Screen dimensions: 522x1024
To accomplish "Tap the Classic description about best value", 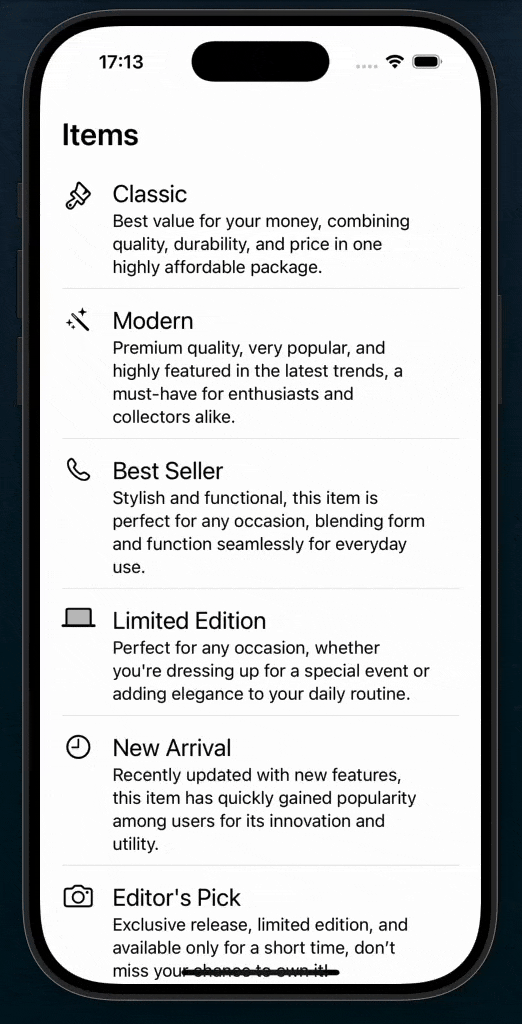I will pos(261,244).
